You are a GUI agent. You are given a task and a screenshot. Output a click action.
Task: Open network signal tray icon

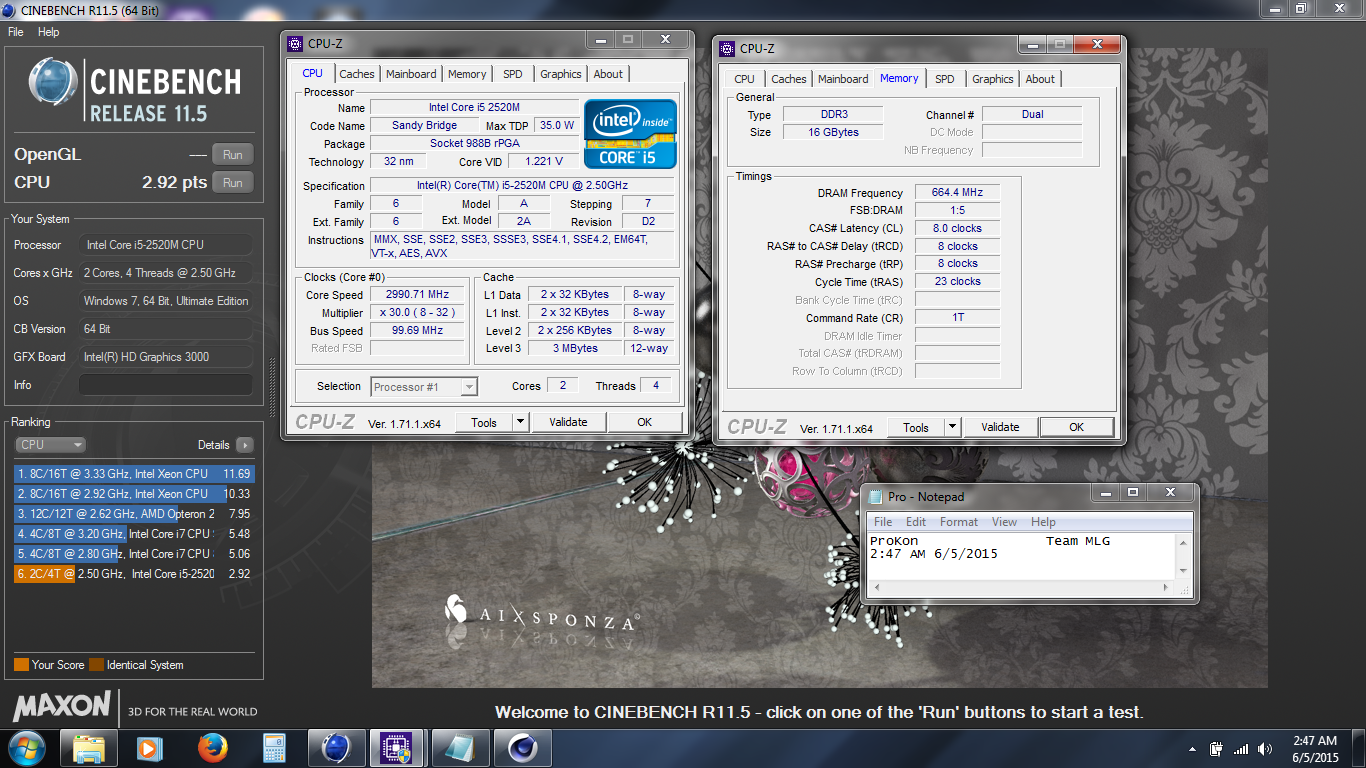(x=1241, y=749)
